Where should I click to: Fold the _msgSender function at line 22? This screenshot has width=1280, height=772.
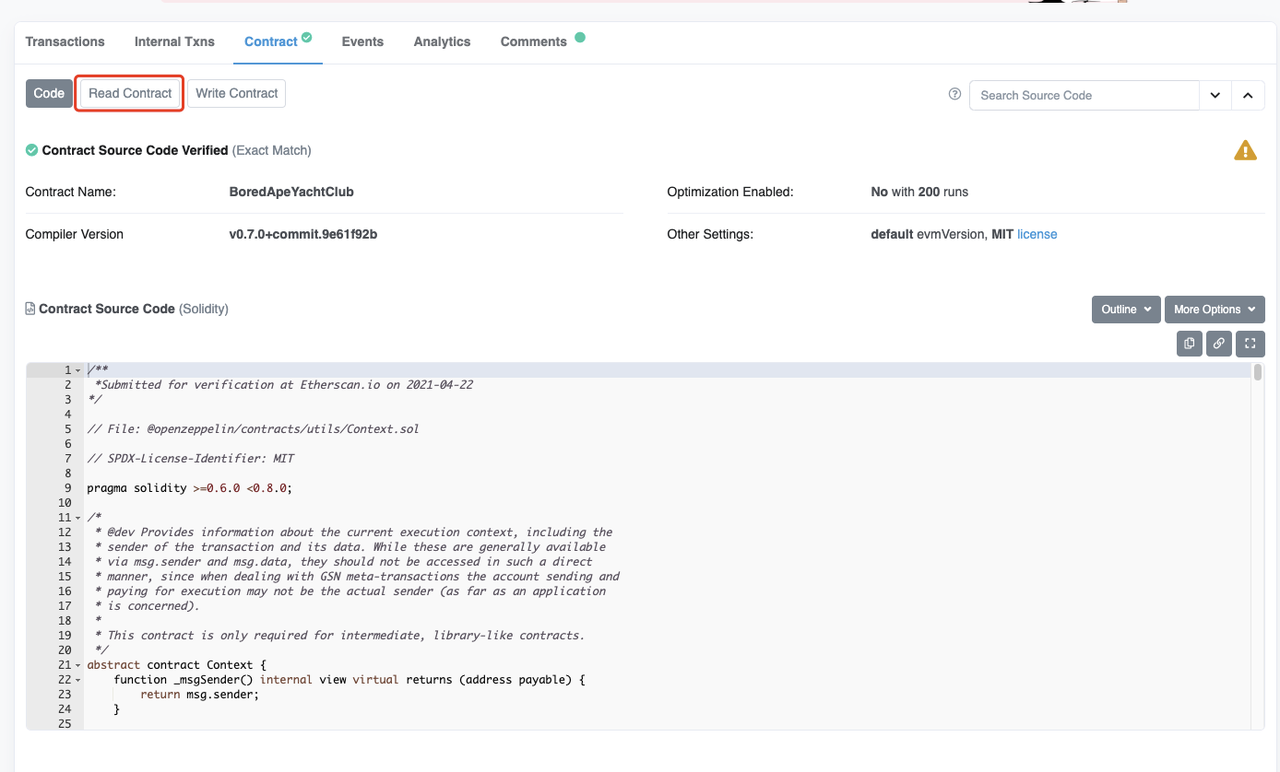coord(78,680)
